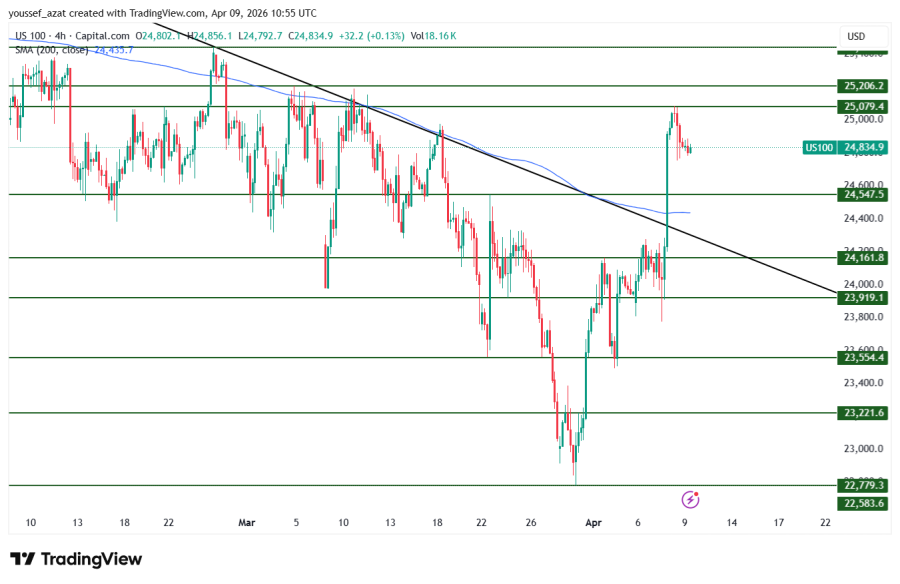Screen dimensions: 900x584
Task: Click the 22,583.6 bottom price label
Action: (x=865, y=503)
